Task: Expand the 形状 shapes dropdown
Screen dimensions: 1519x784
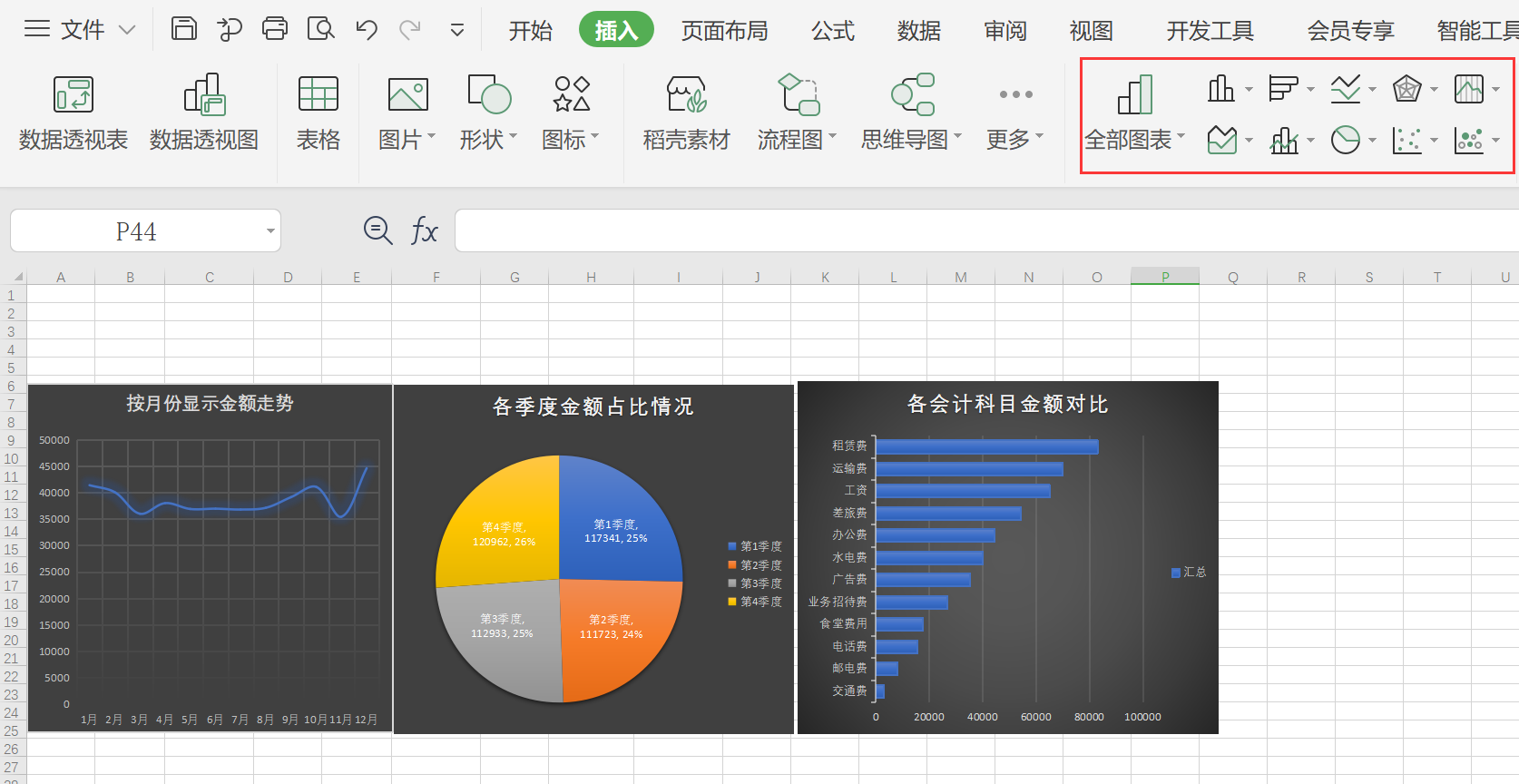Action: pos(514,137)
